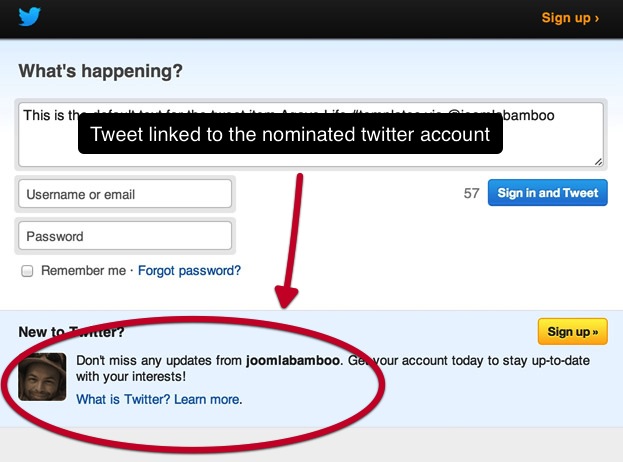The width and height of the screenshot is (623, 462).
Task: Click the bold joomlabamboo account name
Action: (x=293, y=360)
